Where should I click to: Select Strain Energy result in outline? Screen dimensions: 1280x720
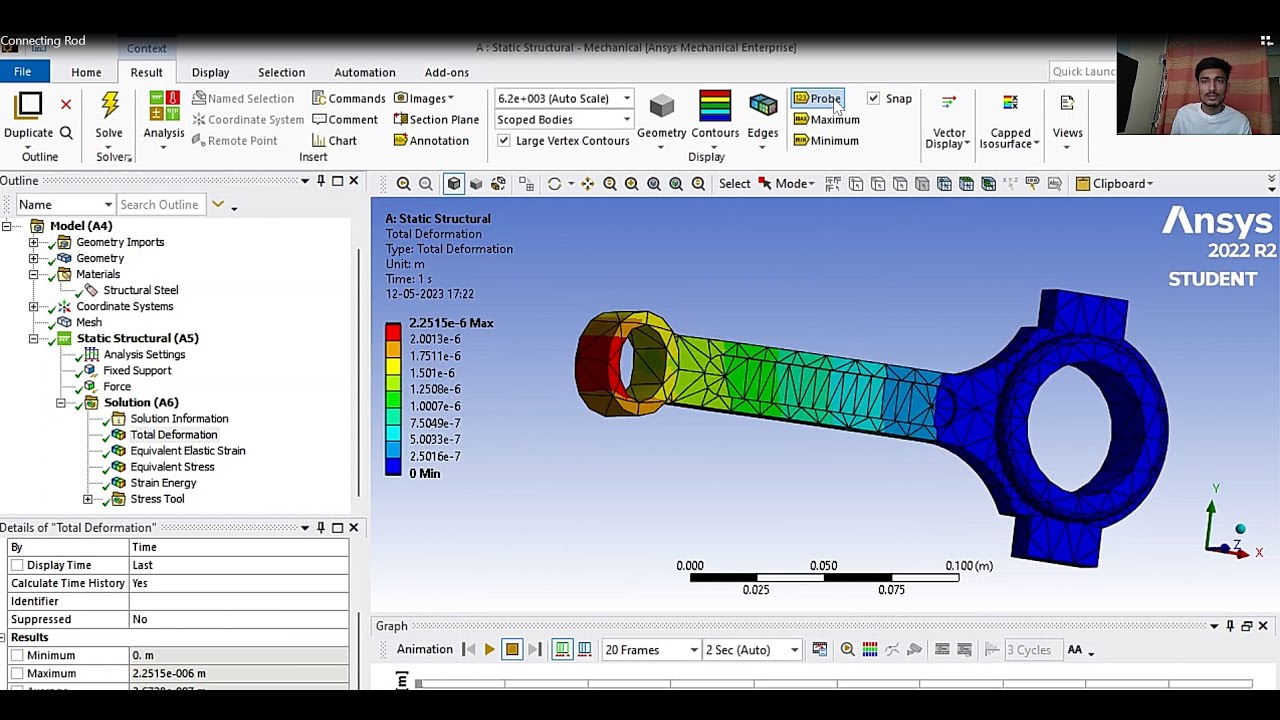coord(163,483)
